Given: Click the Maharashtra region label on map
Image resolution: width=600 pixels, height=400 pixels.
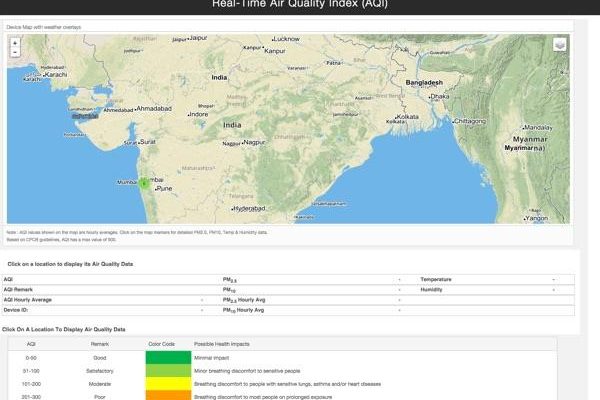Looking at the screenshot, I should click(198, 168).
